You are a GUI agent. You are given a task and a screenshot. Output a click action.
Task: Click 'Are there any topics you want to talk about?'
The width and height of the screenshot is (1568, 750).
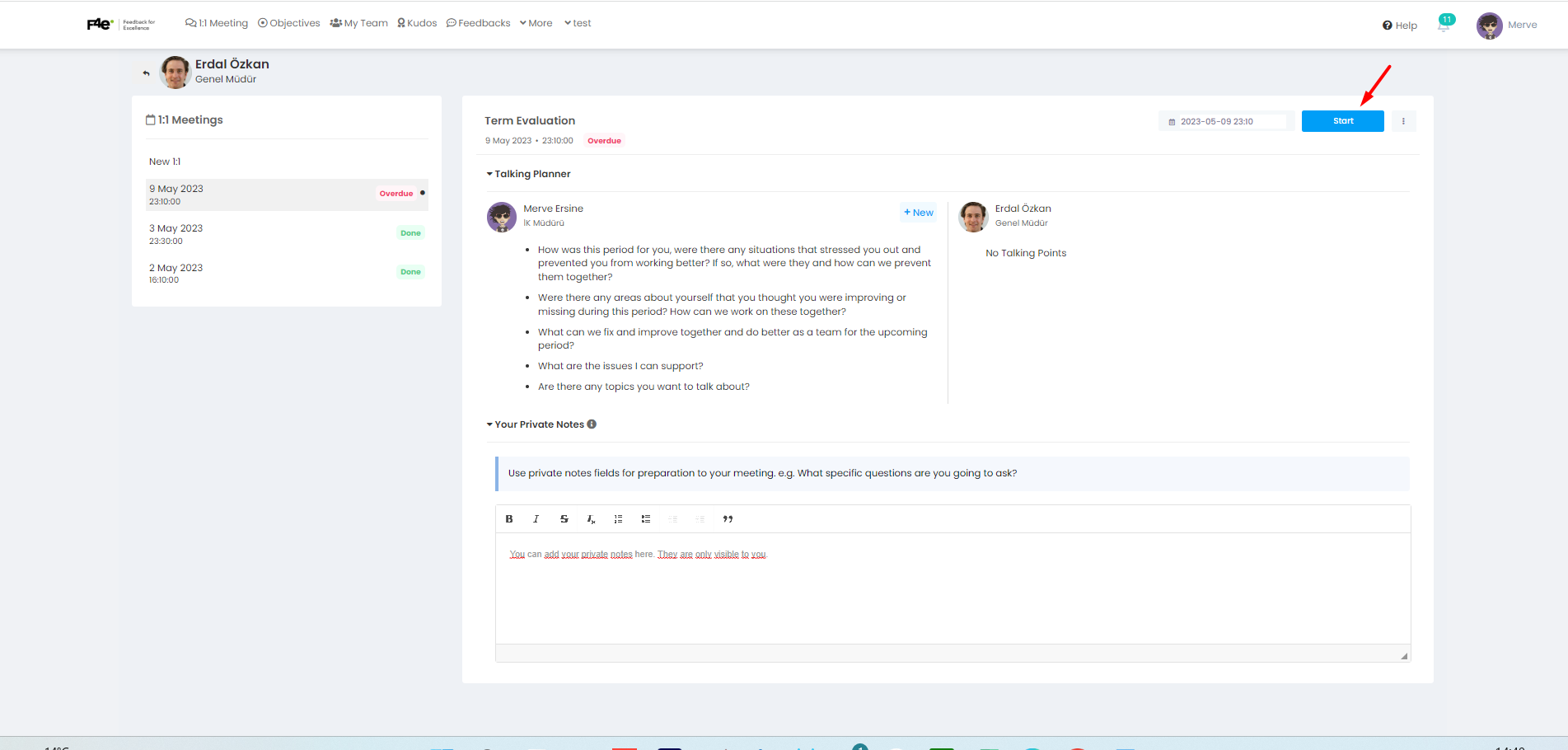(644, 387)
